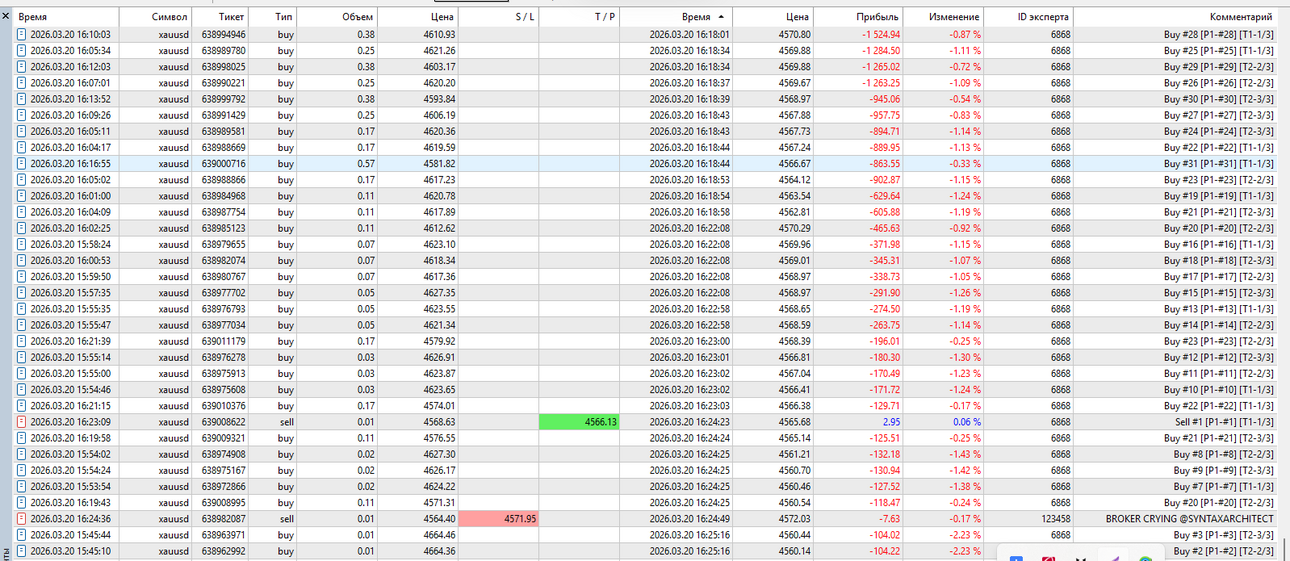The width and height of the screenshot is (1290, 561).
Task: Select the red stop-loss cell 4571.95
Action: point(498,519)
